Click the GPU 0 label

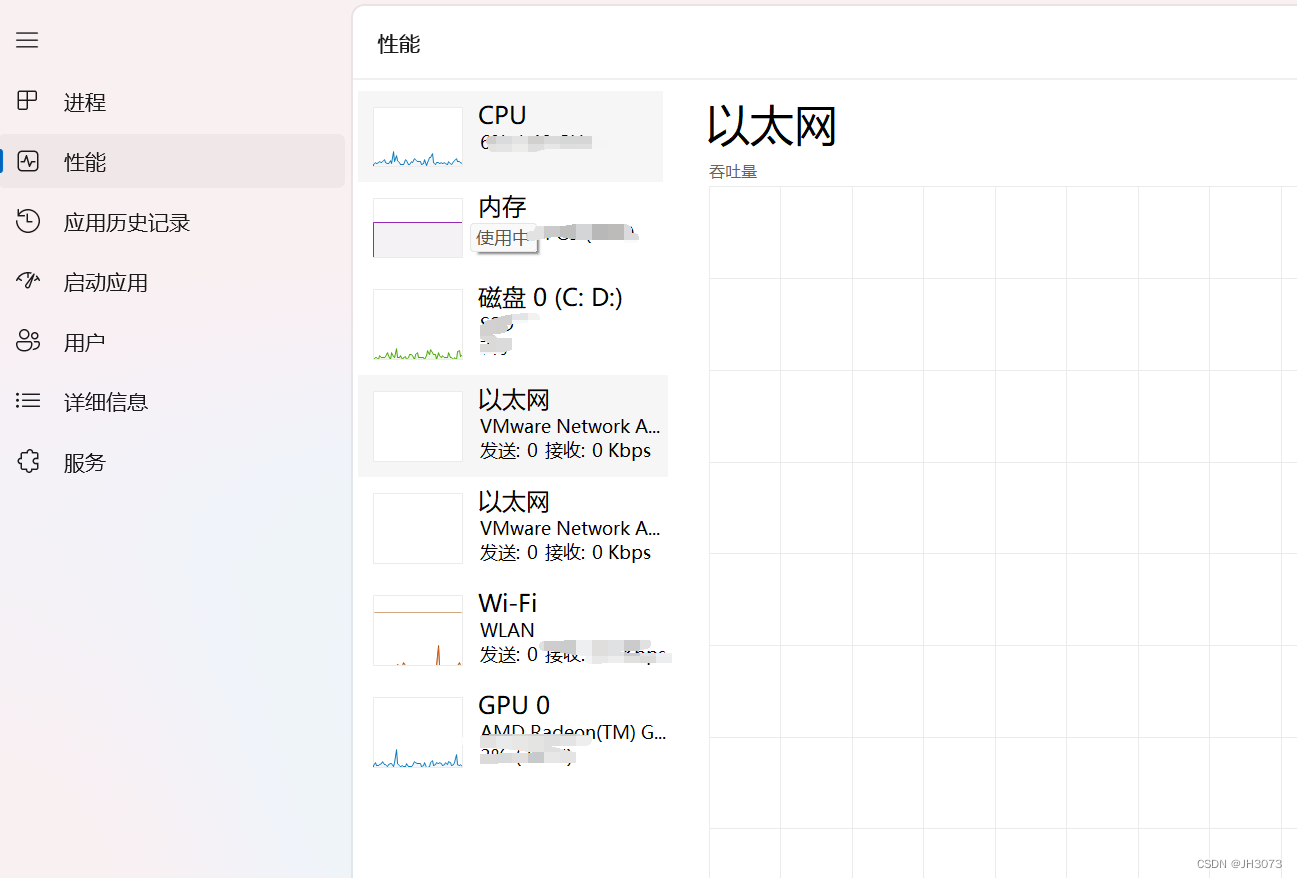pos(514,705)
